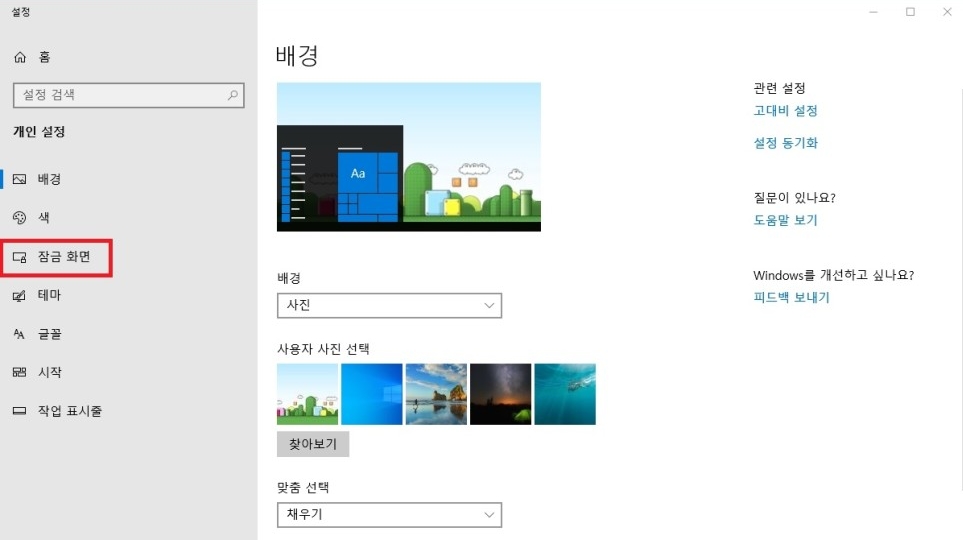Click the 배경 picture icon in sidebar
The width and height of the screenshot is (963, 540).
tap(20, 179)
